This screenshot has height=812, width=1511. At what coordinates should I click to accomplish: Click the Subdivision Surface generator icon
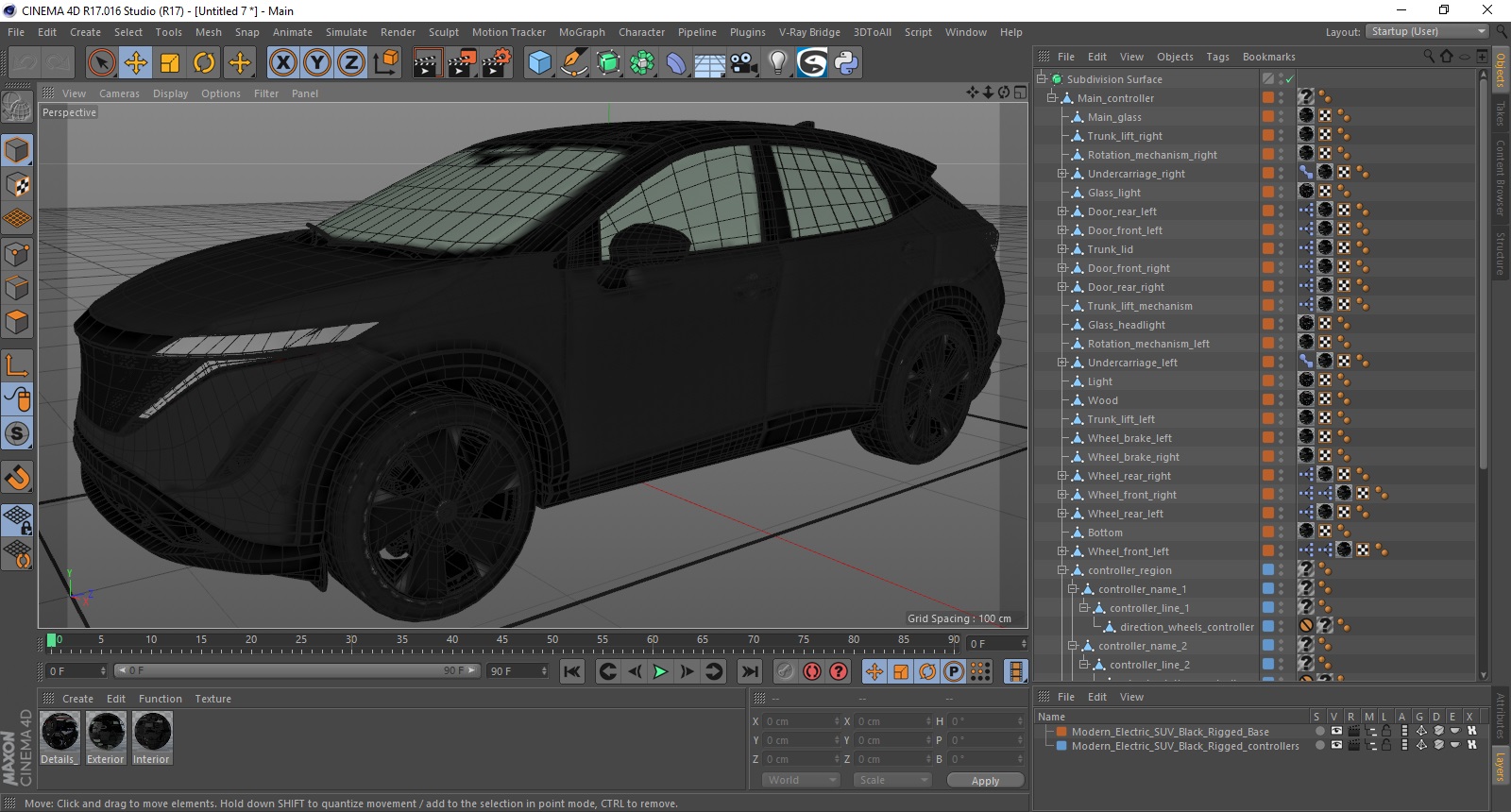point(608,63)
